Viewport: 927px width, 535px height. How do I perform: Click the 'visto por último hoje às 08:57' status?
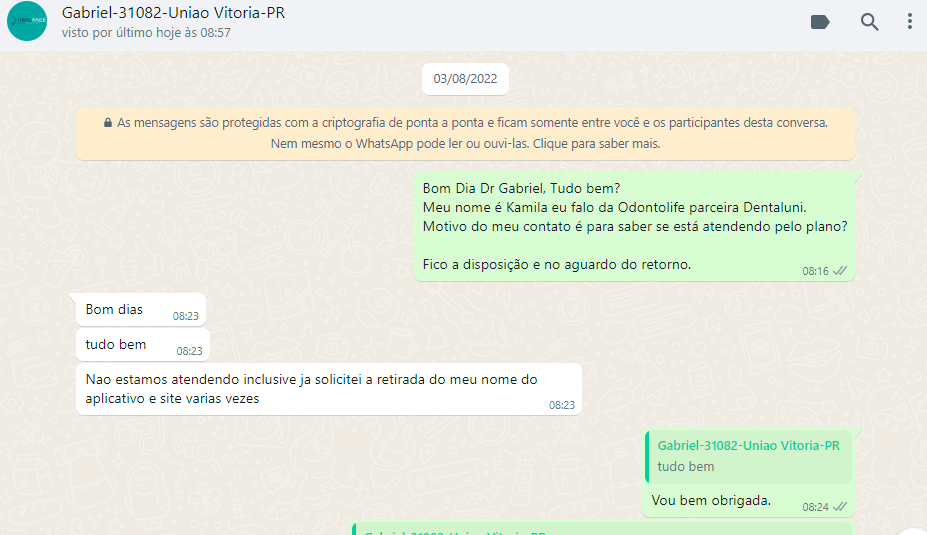click(x=146, y=33)
